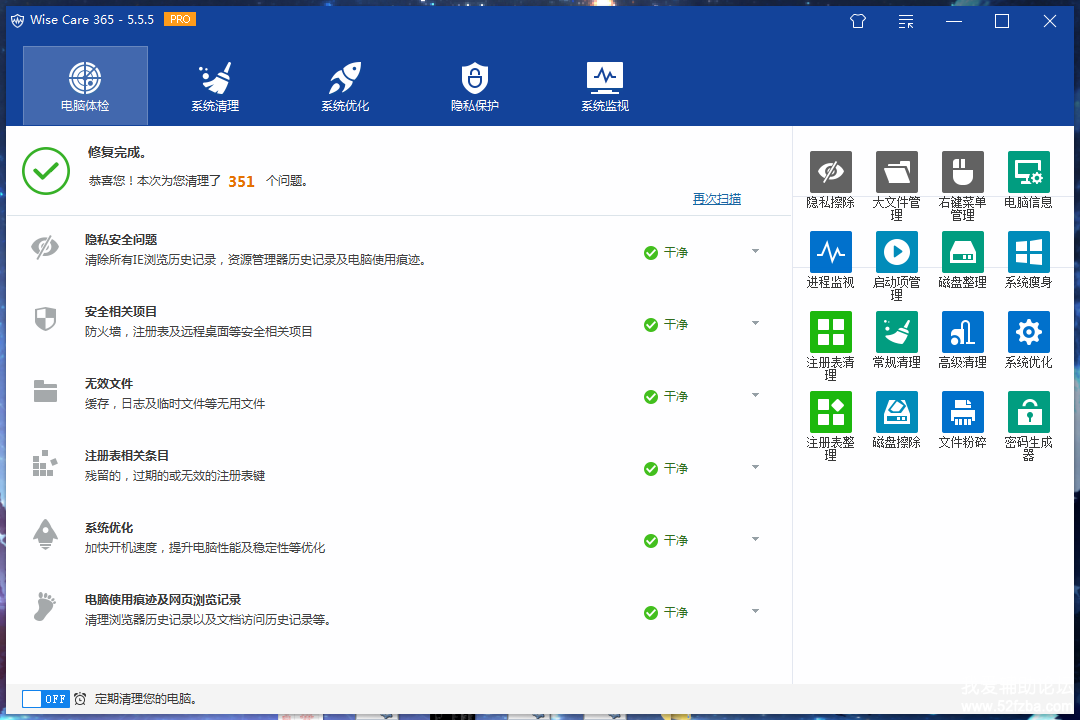
Task: Switch to the 系统清理 tab
Action: [x=215, y=85]
